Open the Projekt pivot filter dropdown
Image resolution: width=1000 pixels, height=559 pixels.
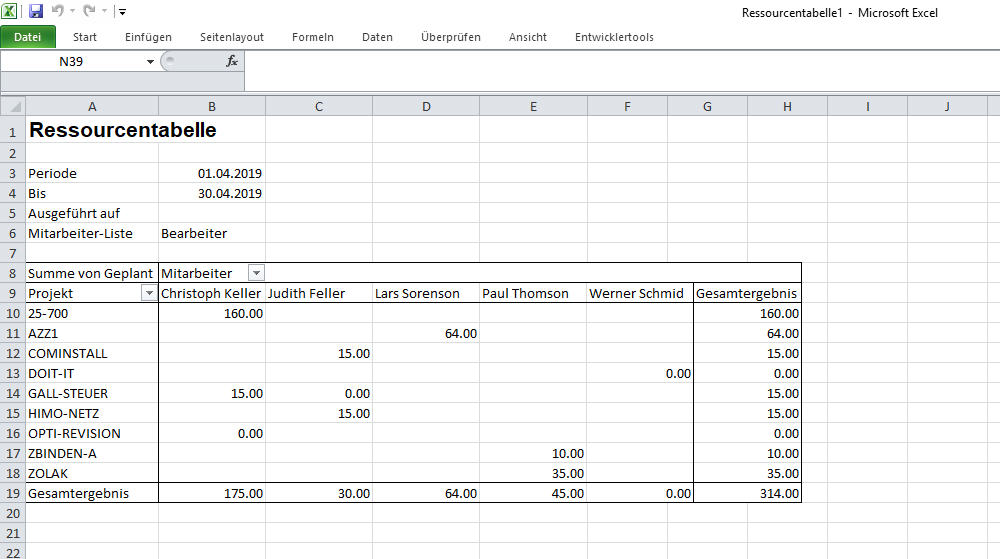pyautogui.click(x=149, y=293)
